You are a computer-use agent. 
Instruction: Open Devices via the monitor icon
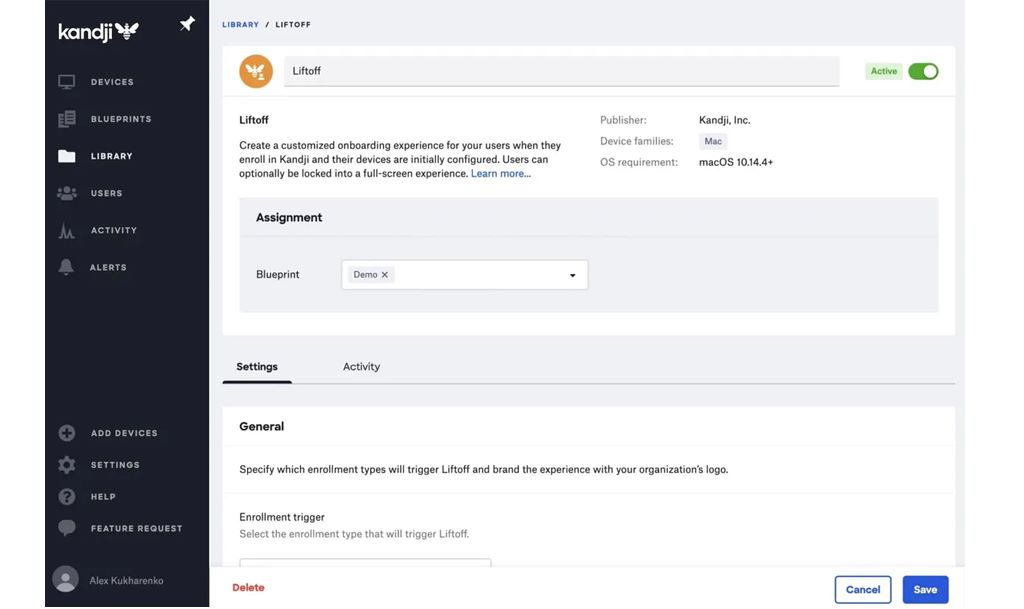point(67,82)
